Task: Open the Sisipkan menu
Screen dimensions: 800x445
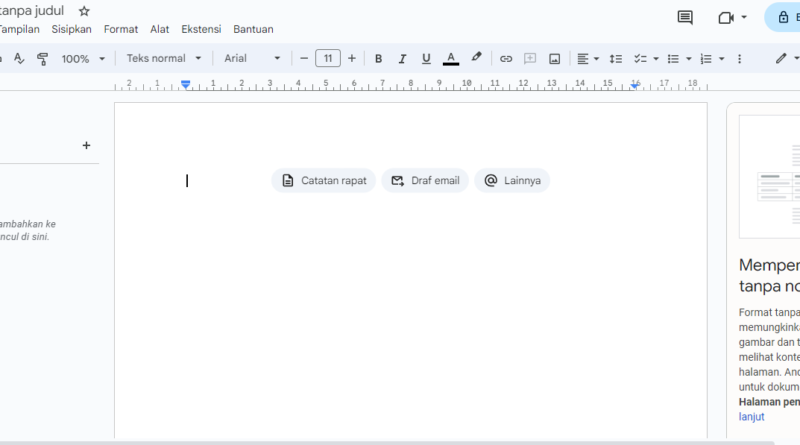Action: 71,29
